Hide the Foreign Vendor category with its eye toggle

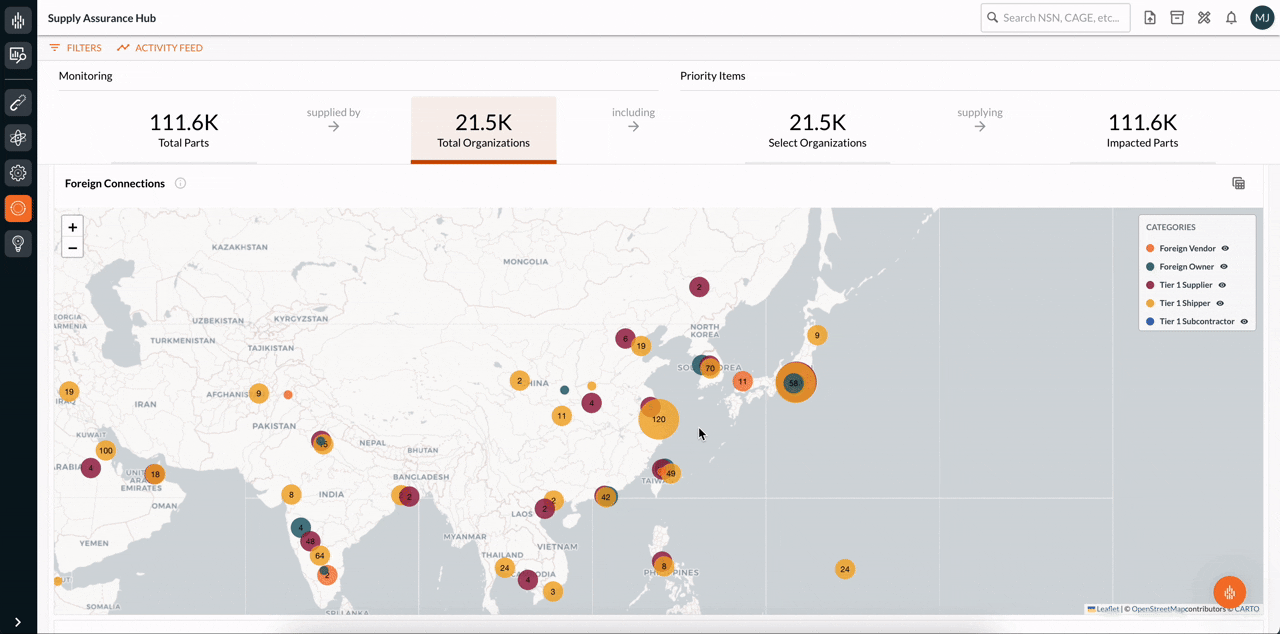pos(1223,248)
